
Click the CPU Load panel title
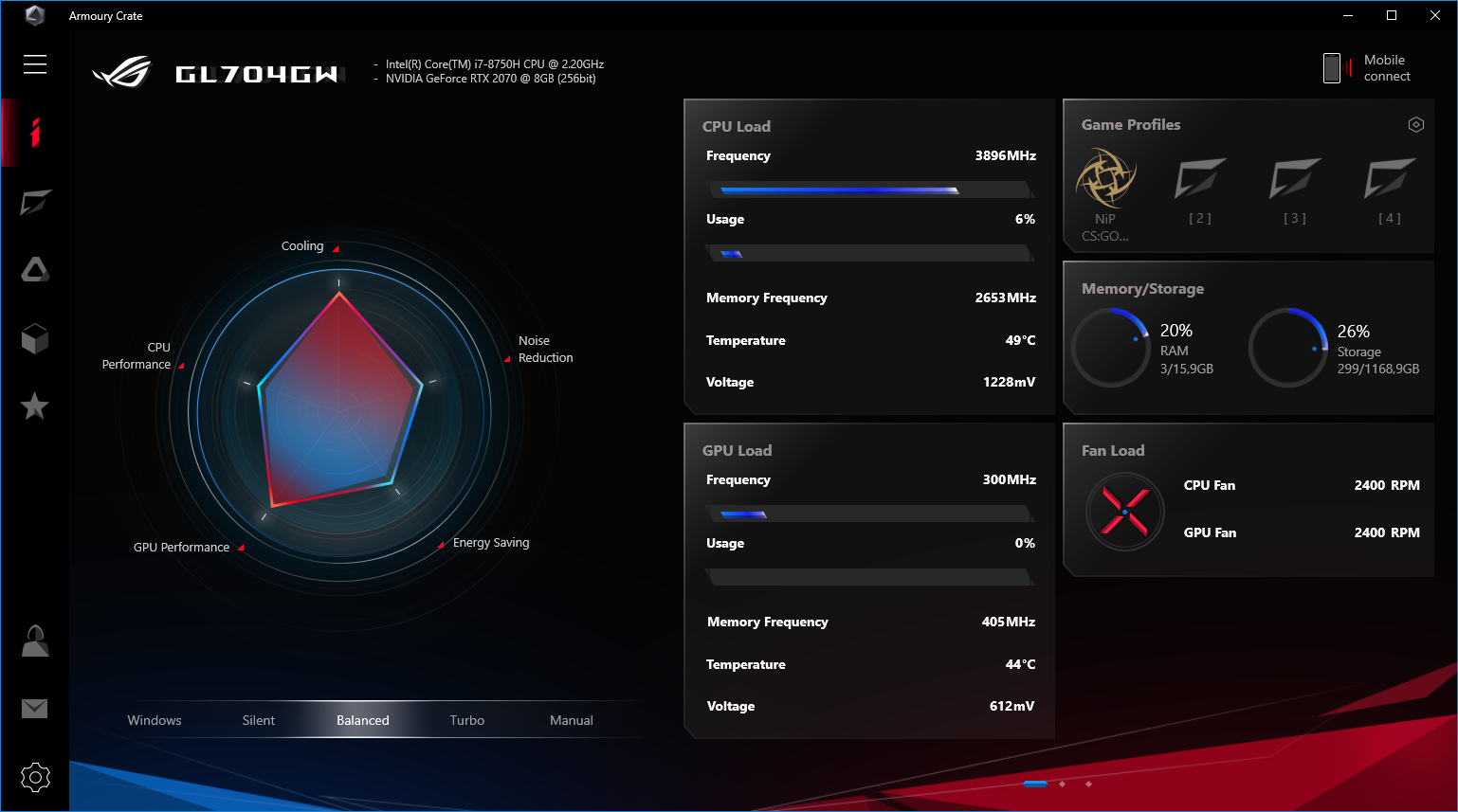(x=737, y=126)
